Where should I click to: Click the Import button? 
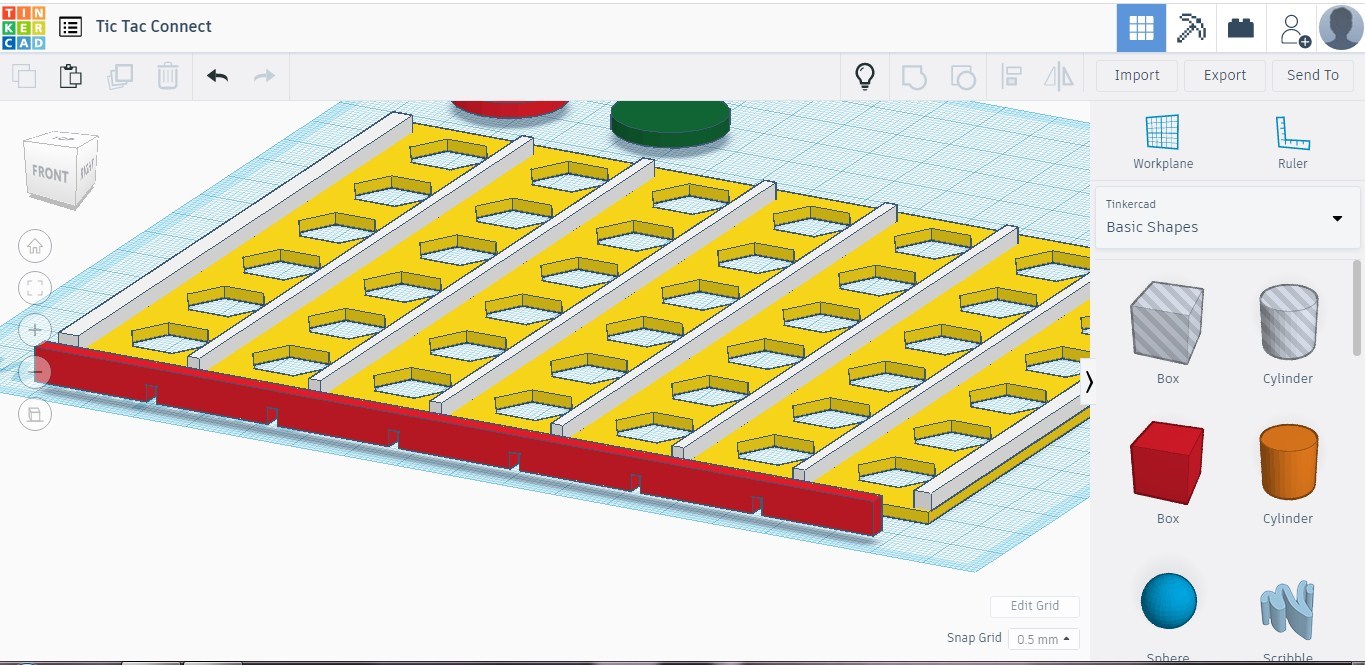tap(1137, 75)
